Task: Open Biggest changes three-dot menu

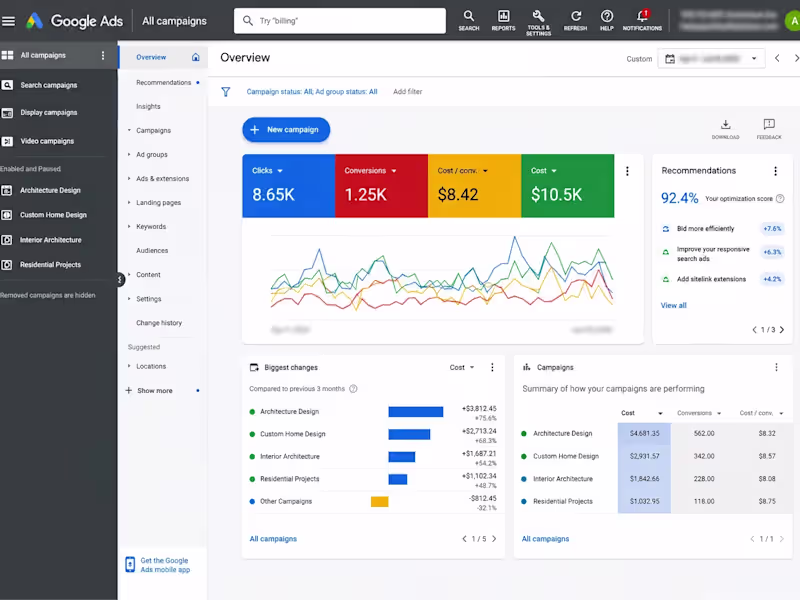Action: tap(492, 367)
